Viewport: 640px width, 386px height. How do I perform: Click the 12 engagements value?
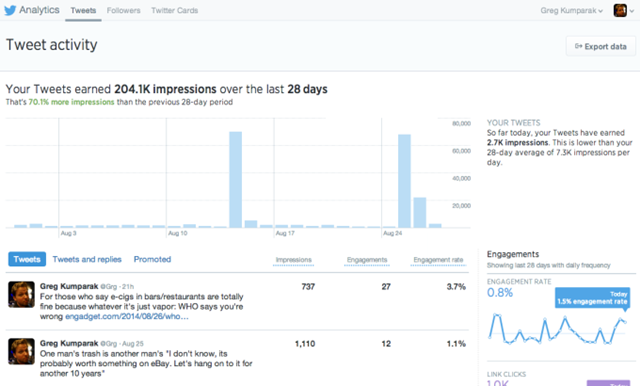(x=386, y=344)
